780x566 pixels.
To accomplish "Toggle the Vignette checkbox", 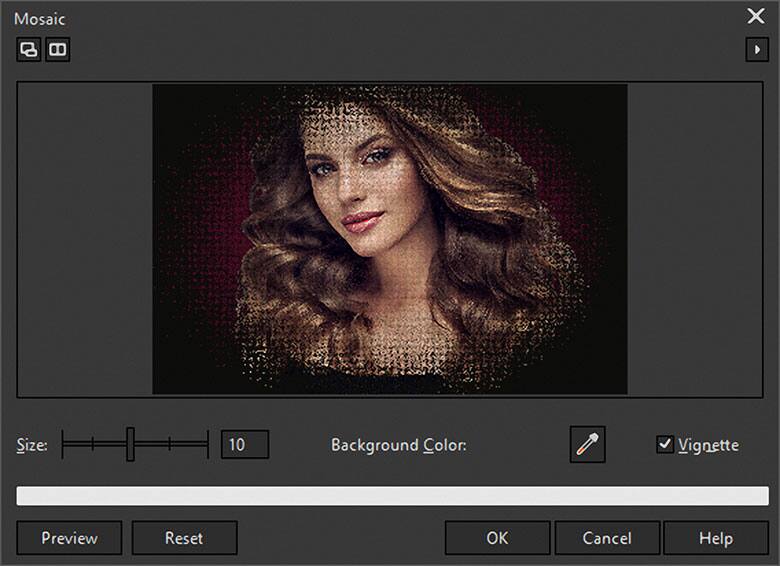I will pos(665,444).
